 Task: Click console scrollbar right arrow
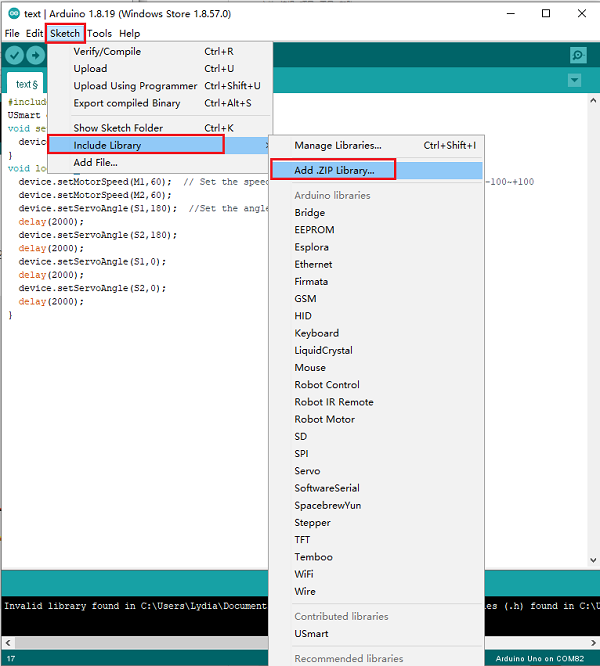[x=593, y=643]
